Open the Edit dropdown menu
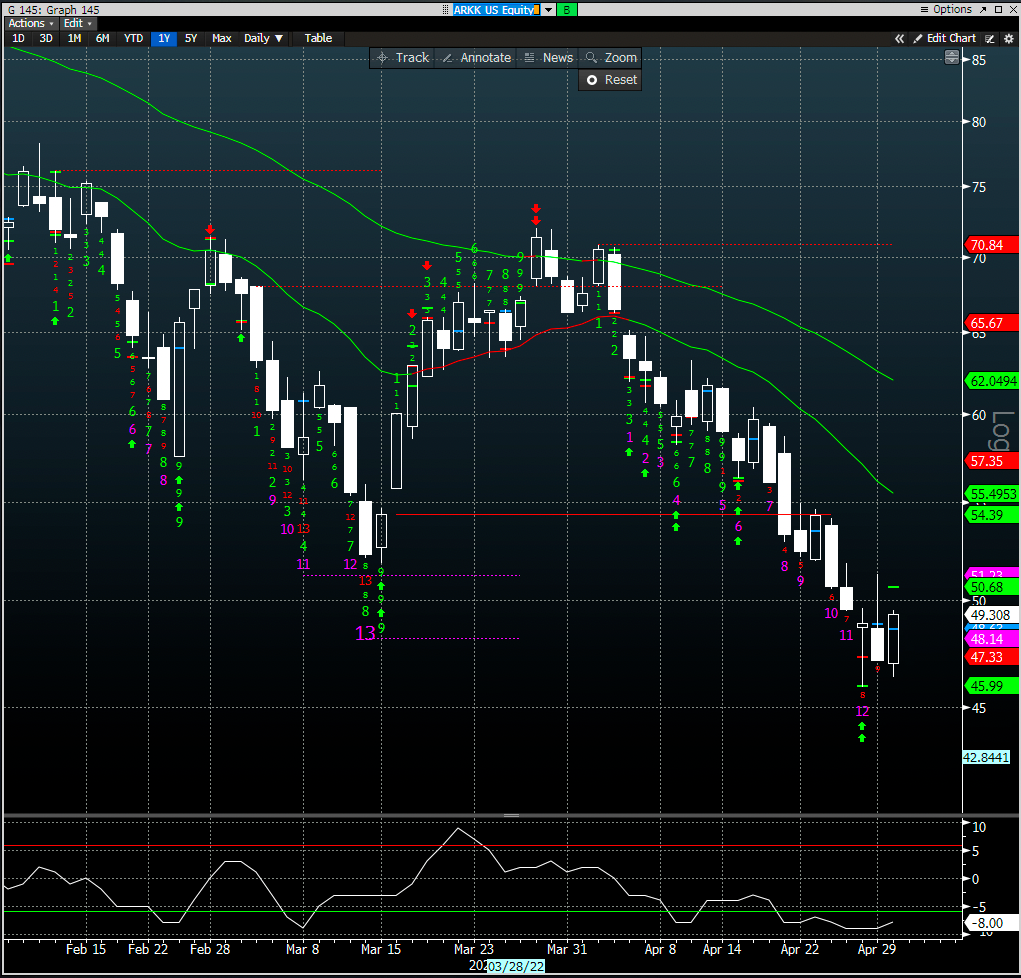 (x=77, y=23)
